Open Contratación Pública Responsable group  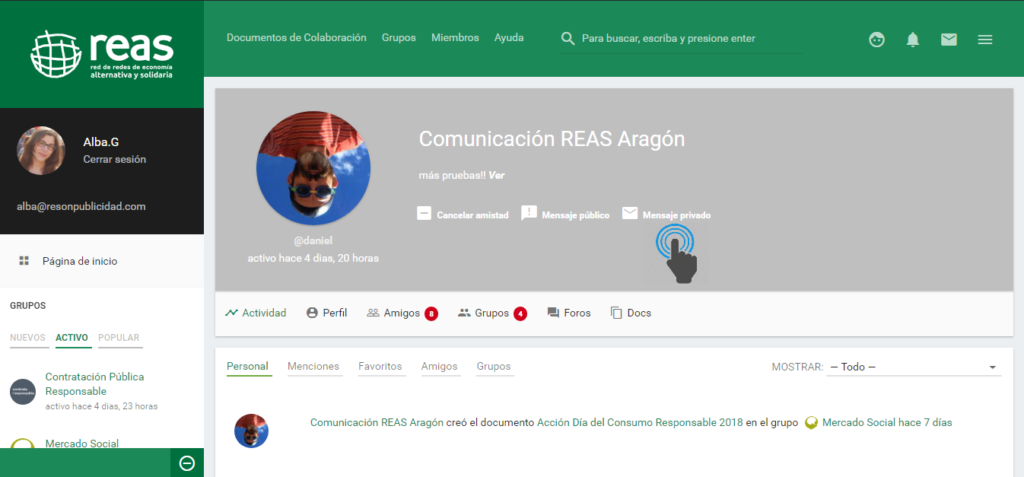pos(94,384)
